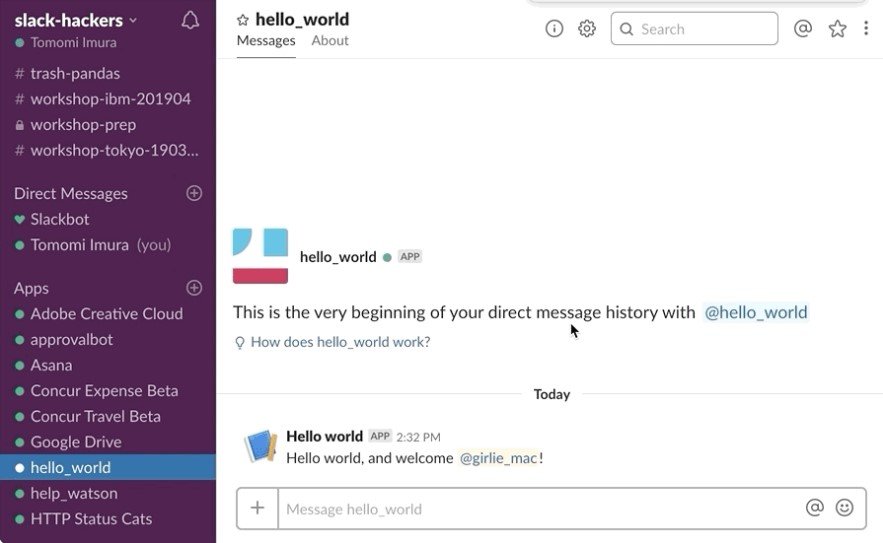Open How does hello_world work link

pos(340,342)
